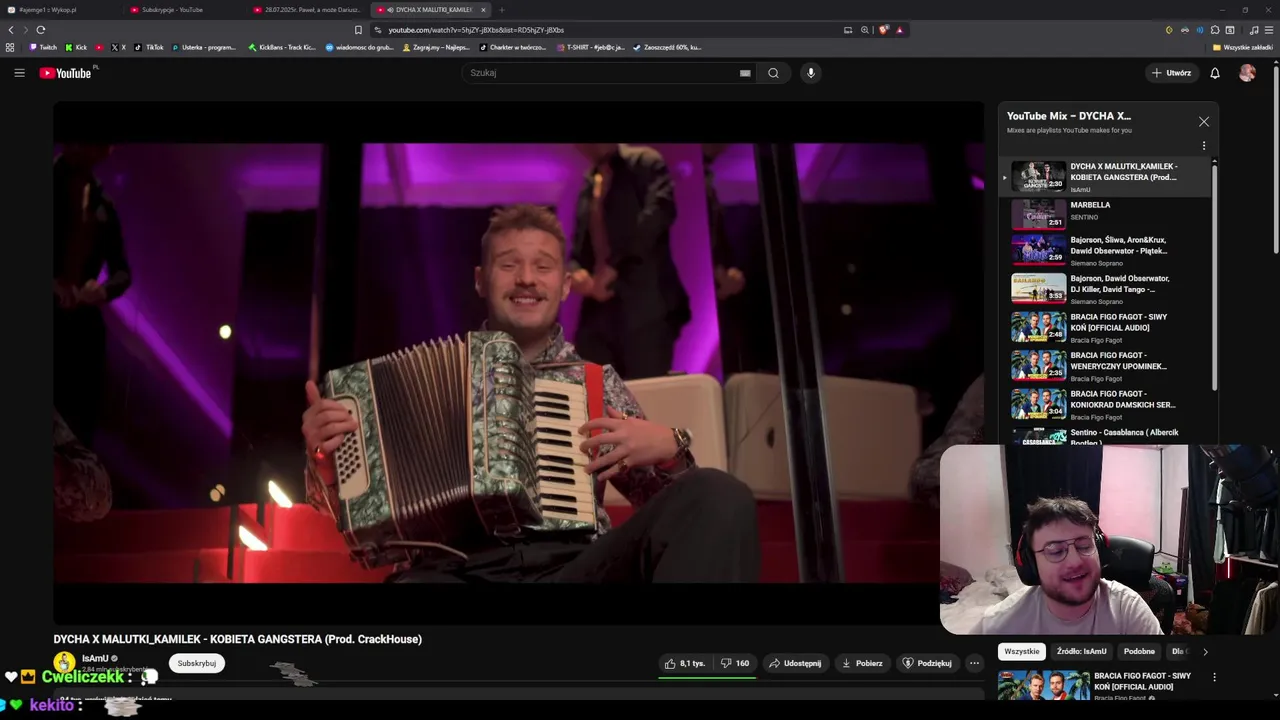Click the Pobierz download button
The image size is (1280, 720).
[x=862, y=663]
